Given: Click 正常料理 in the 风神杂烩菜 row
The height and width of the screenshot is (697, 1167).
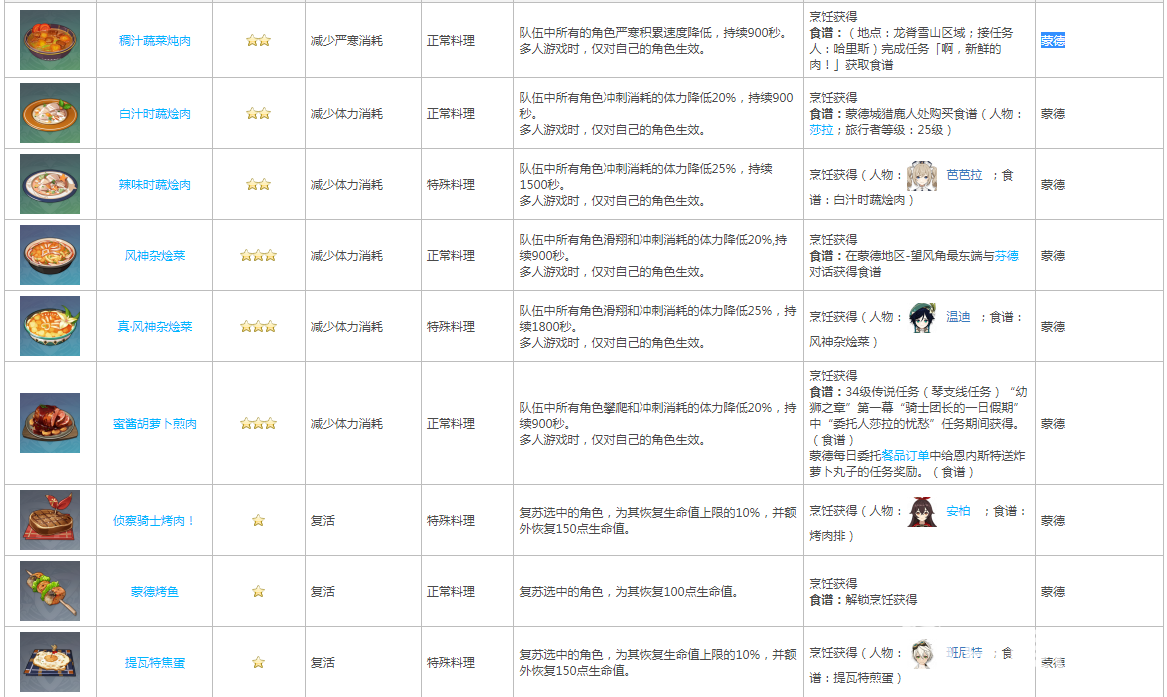Looking at the screenshot, I should [451, 256].
